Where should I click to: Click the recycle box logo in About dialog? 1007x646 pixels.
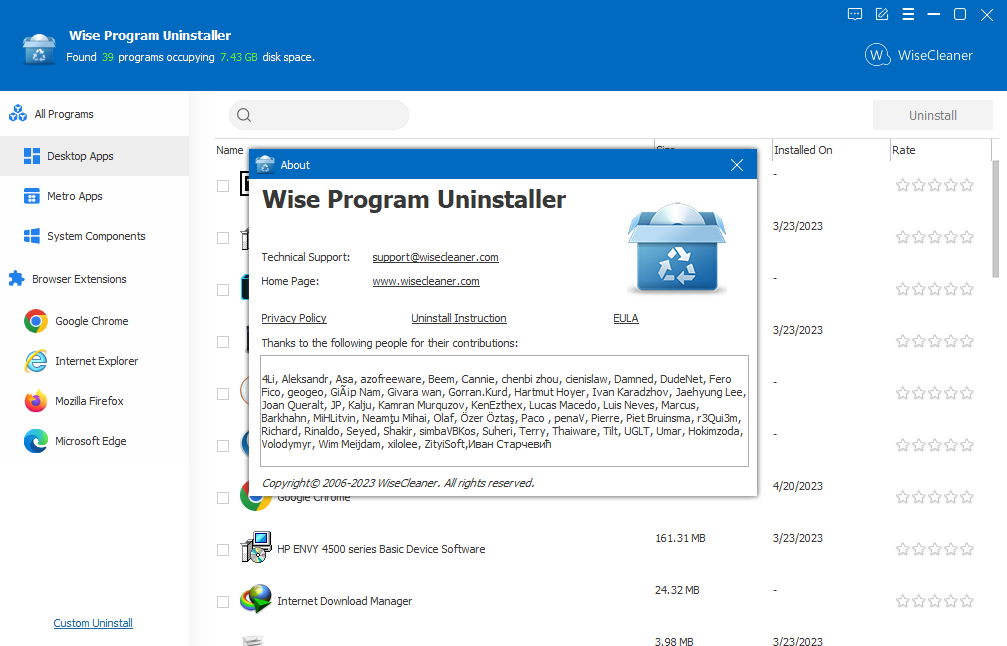pos(677,248)
